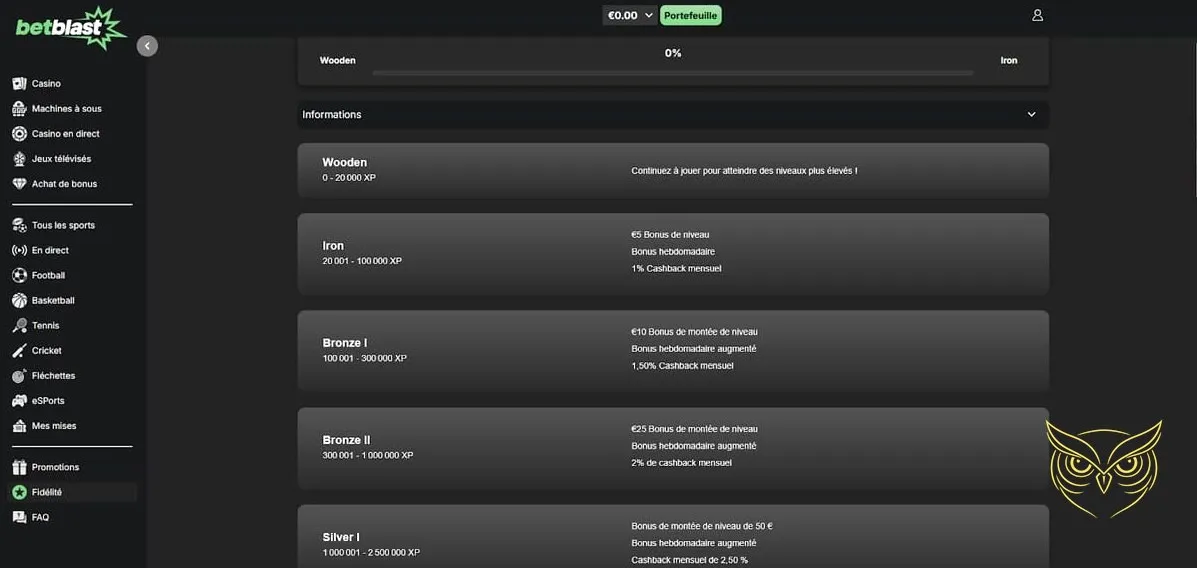Viewport: 1197px width, 568px height.
Task: Click the Basketball icon
Action: pos(19,301)
